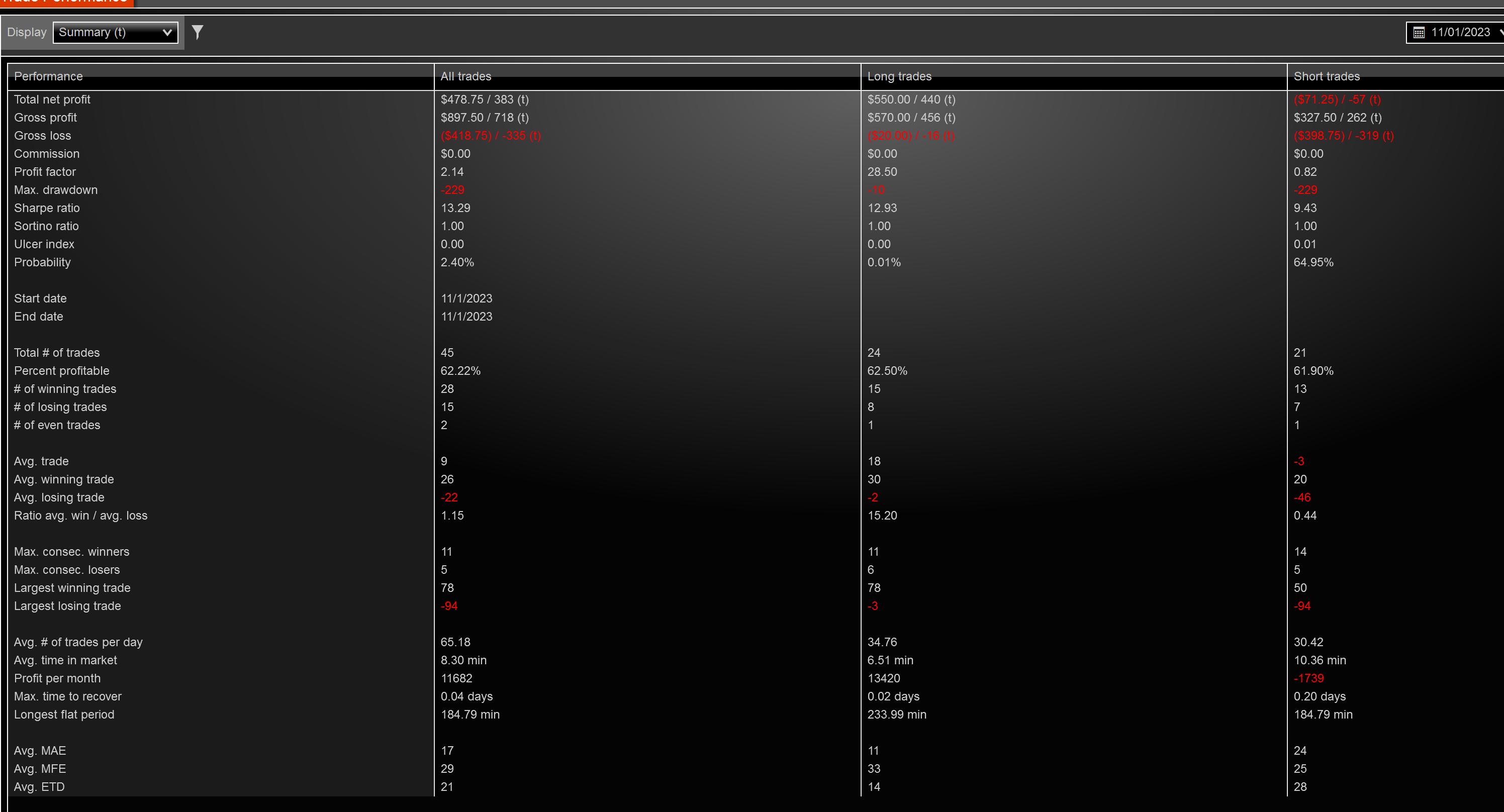Select the Max. drawdown row label

coord(56,190)
